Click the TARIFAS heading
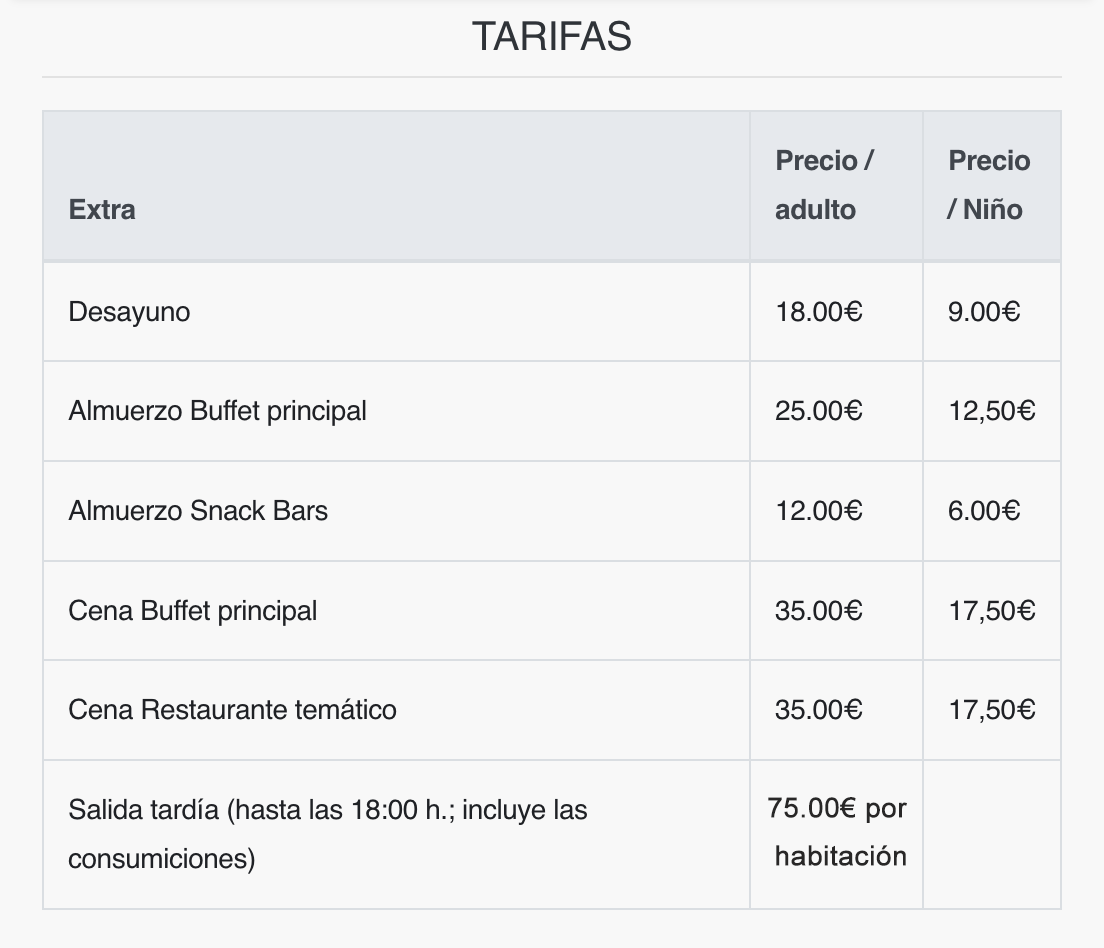Viewport: 1104px width, 948px height. click(551, 37)
